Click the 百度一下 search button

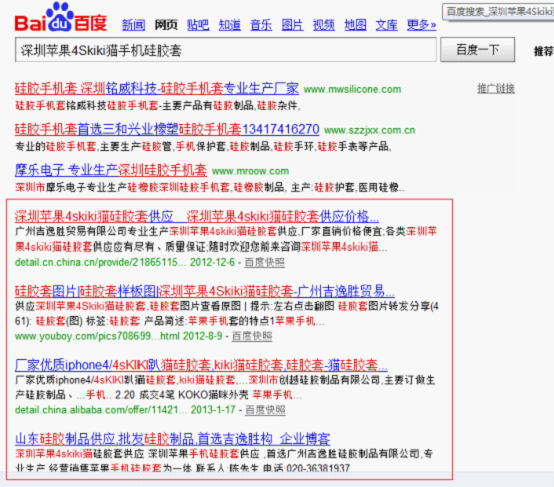tap(477, 50)
